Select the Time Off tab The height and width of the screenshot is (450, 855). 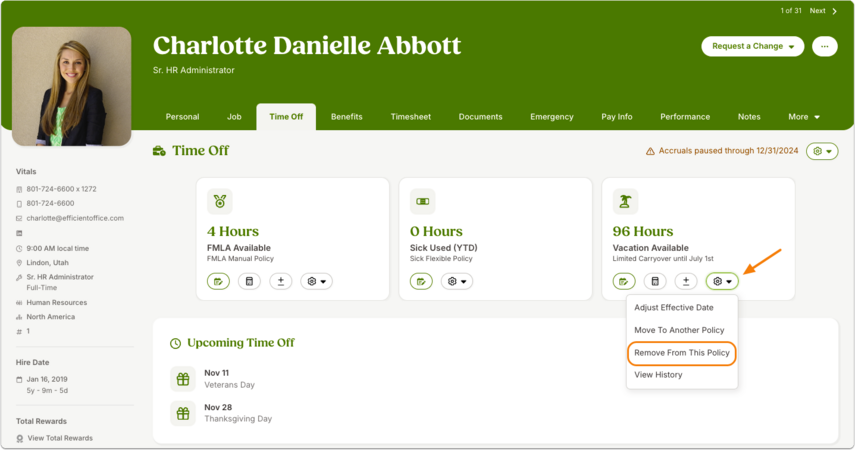pos(286,117)
